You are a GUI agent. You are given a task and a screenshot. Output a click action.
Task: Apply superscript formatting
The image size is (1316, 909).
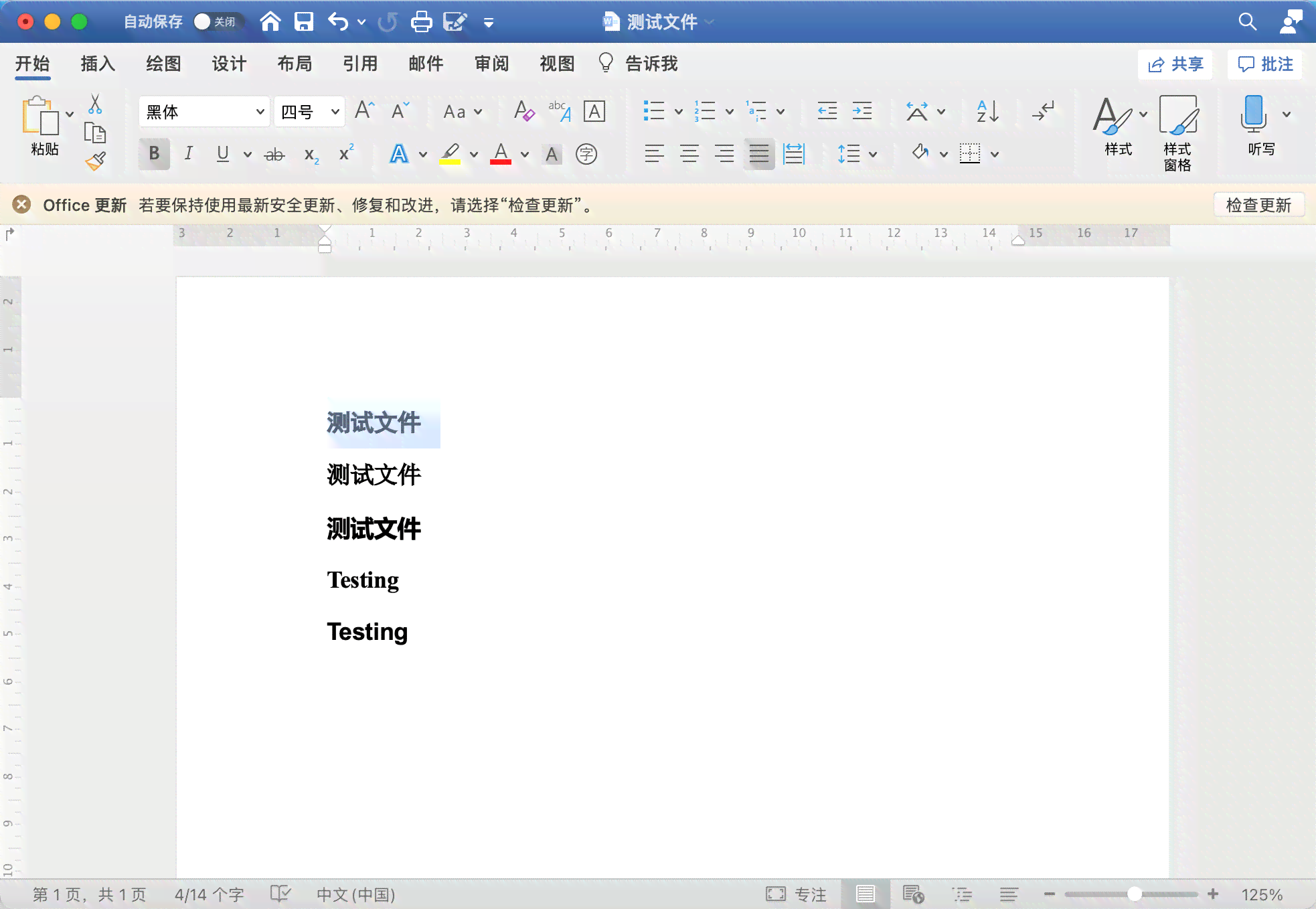pyautogui.click(x=346, y=153)
